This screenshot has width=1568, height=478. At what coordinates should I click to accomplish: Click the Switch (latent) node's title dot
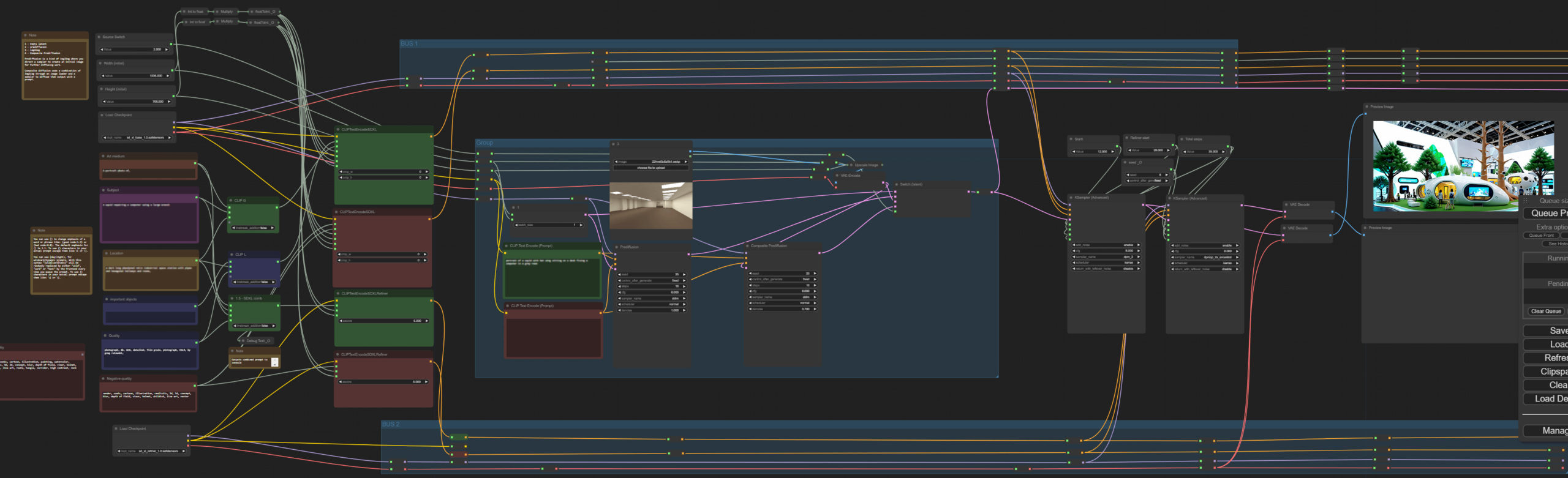click(896, 184)
